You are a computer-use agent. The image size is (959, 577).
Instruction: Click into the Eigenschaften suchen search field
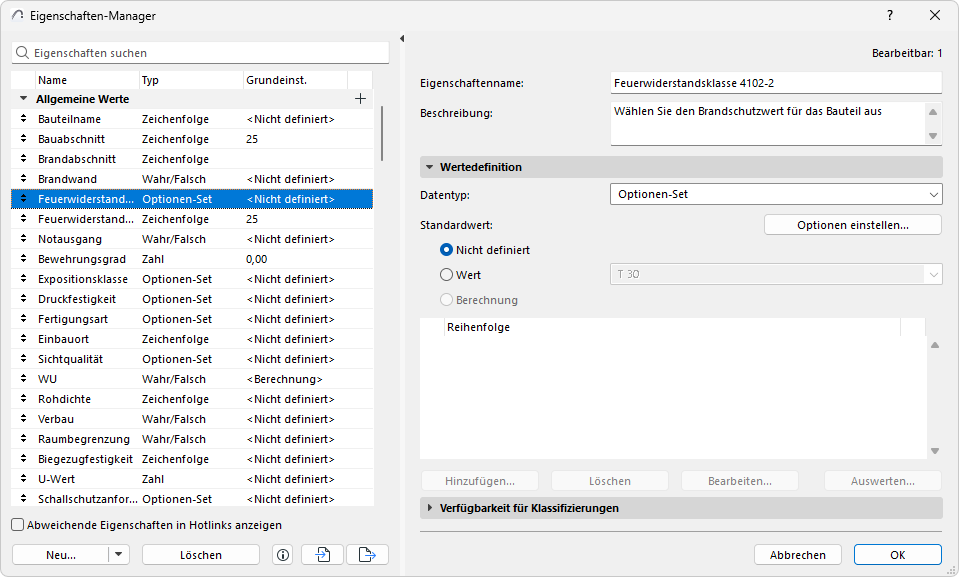tap(205, 52)
